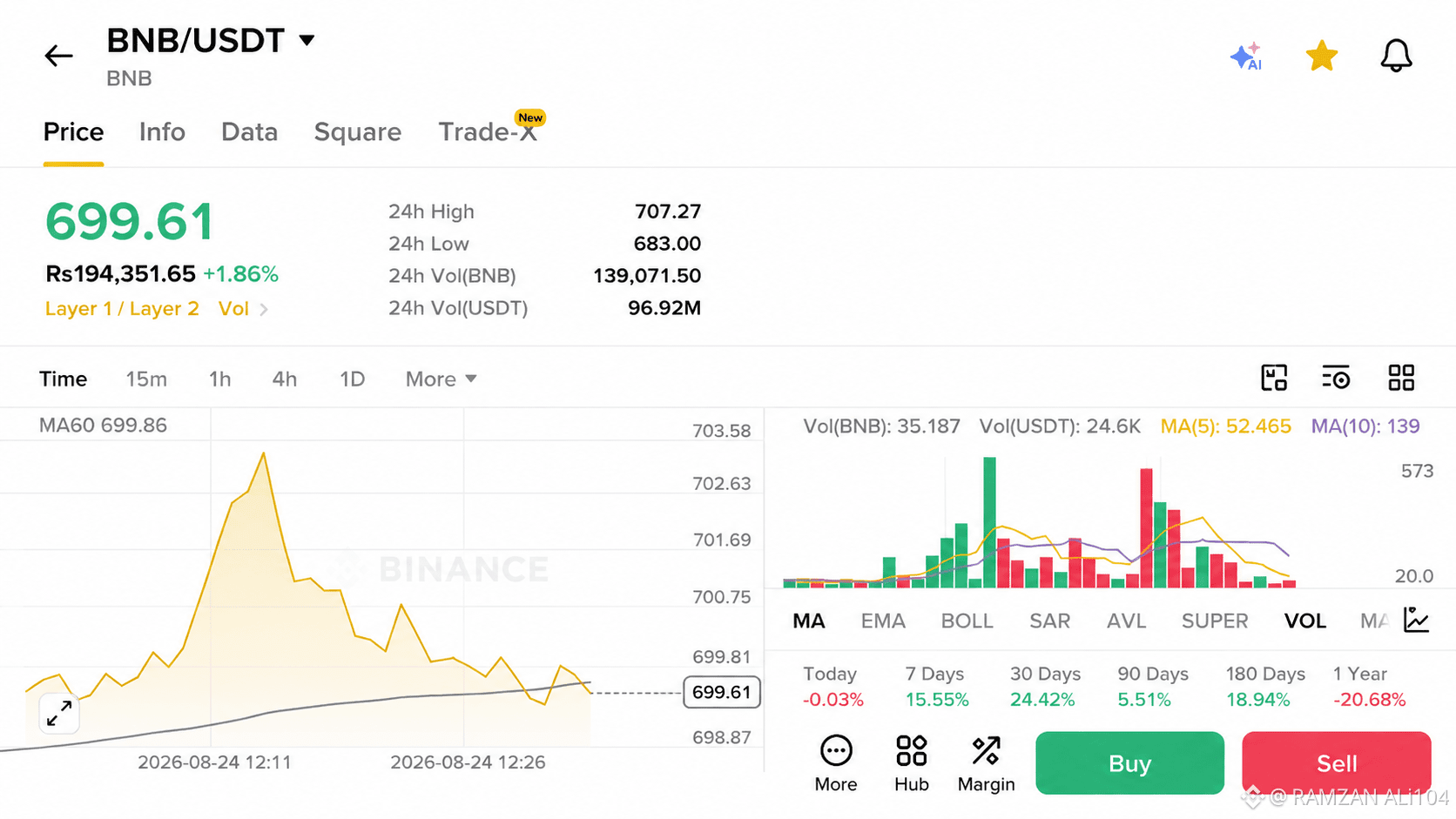The height and width of the screenshot is (819, 1456).
Task: Select the 4h chart interval
Action: click(x=285, y=379)
